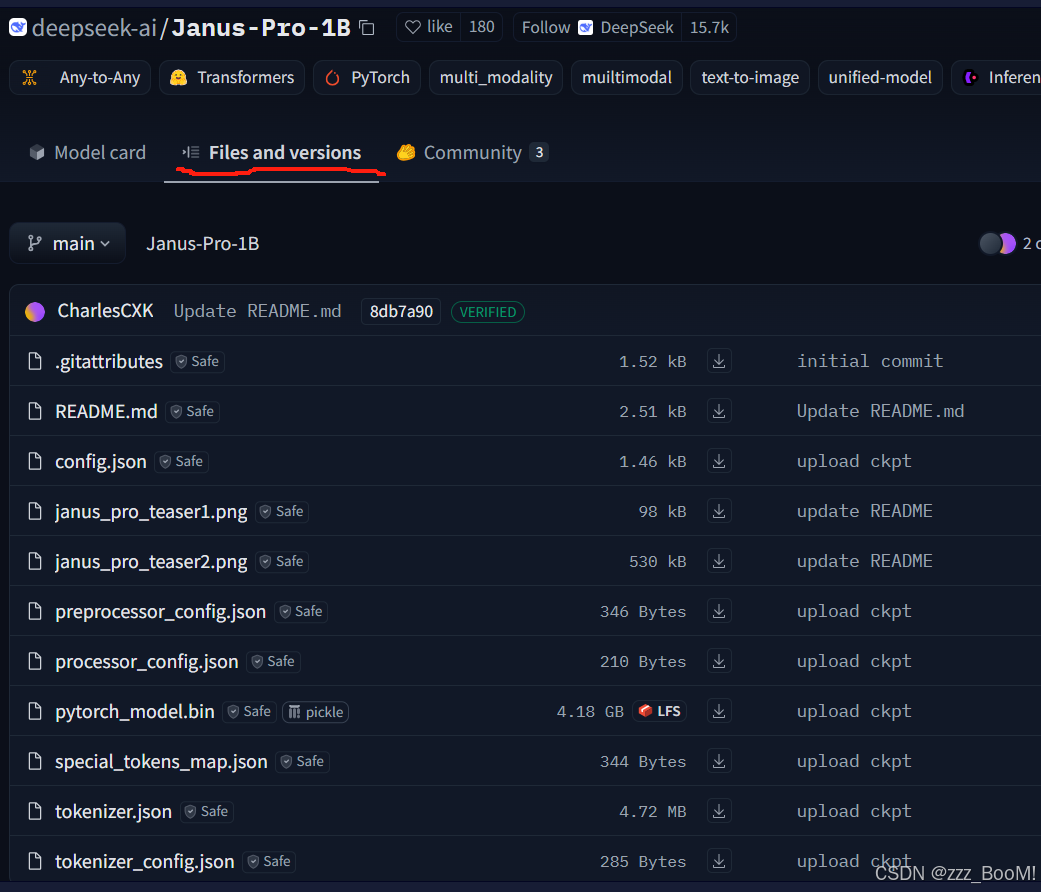Viewport: 1041px width, 892px height.
Task: Click the LFS badge on pytorch_model.bin
Action: tap(659, 711)
